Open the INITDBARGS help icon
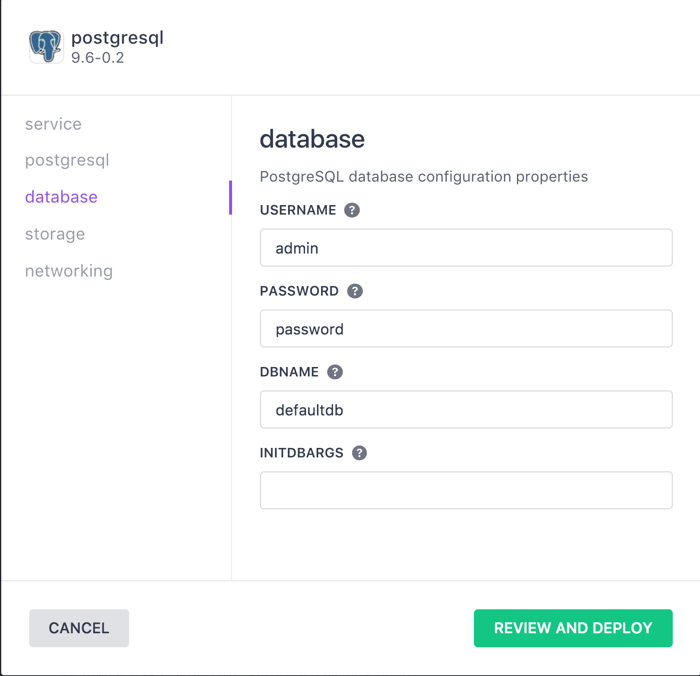700x676 pixels. click(x=360, y=453)
